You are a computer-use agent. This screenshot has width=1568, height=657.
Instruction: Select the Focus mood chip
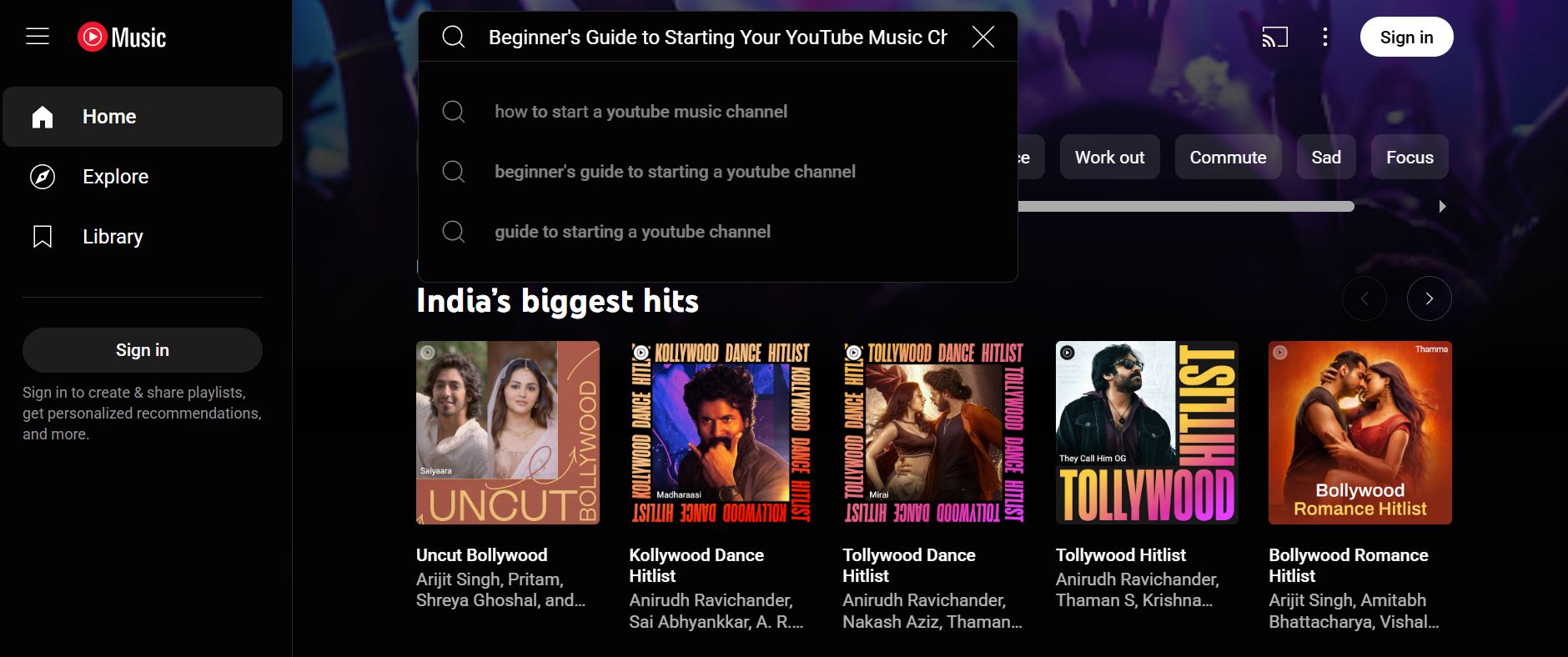pos(1410,157)
